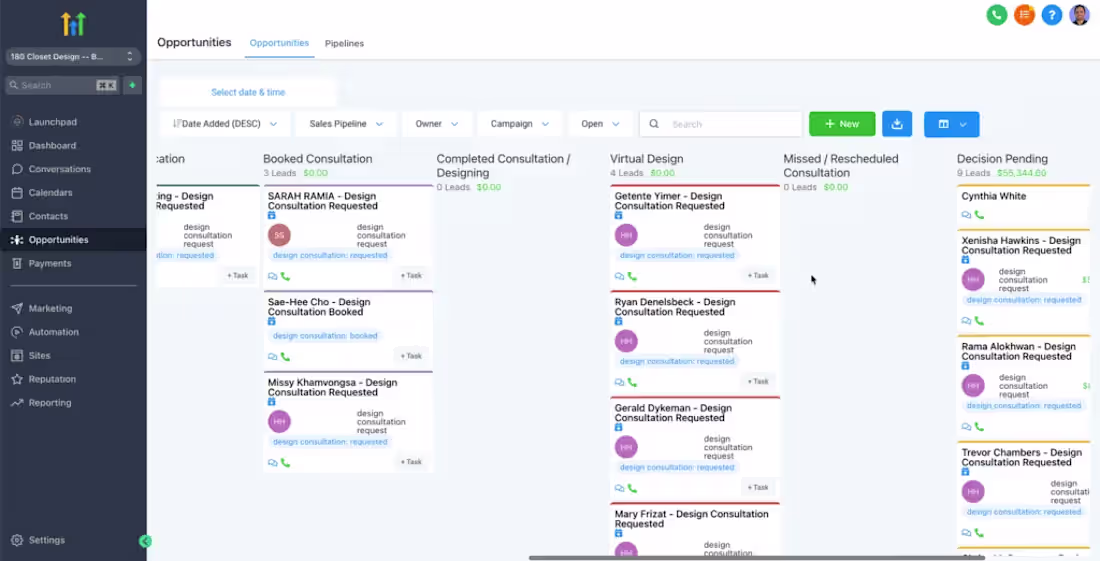Click the horizontal scrollbar at bottom

pos(756,557)
